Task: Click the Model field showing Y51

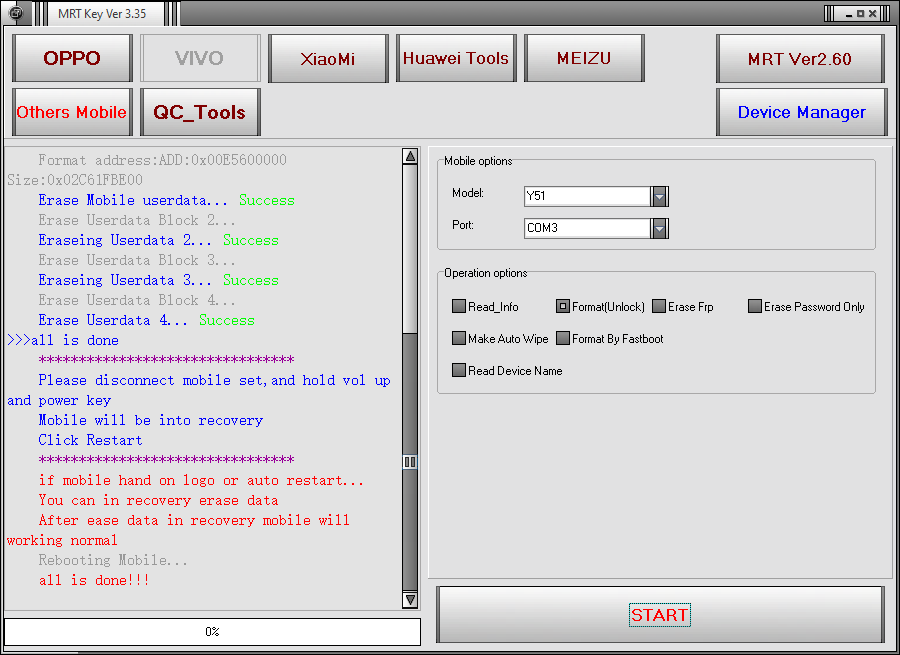Action: (x=587, y=196)
